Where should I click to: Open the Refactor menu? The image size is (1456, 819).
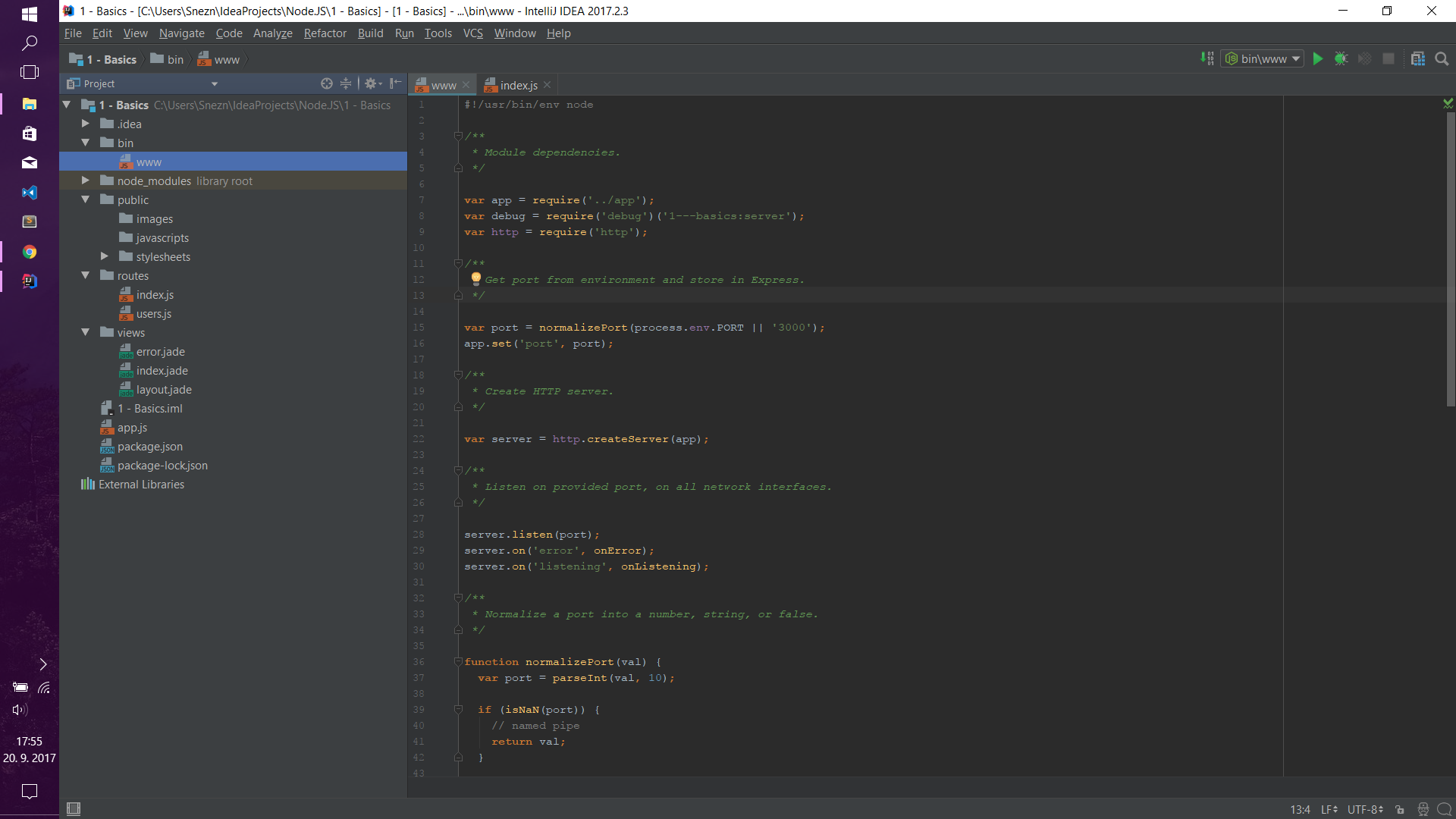pyautogui.click(x=325, y=33)
